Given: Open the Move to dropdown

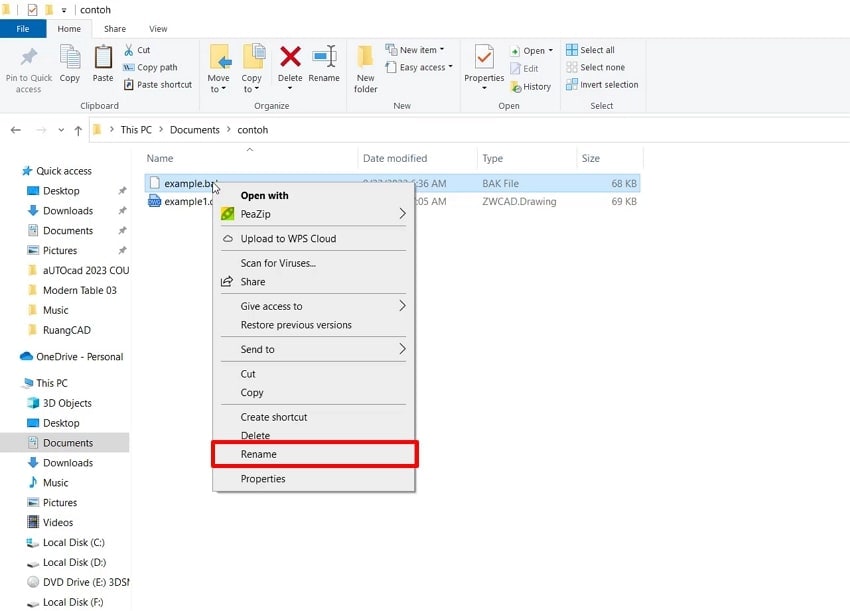Looking at the screenshot, I should click(219, 65).
